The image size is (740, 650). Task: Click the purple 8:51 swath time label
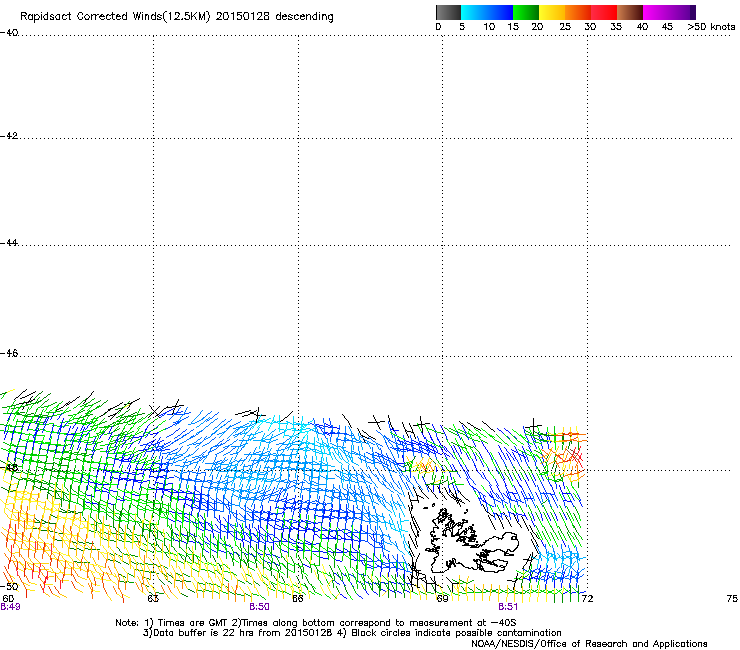(508, 607)
